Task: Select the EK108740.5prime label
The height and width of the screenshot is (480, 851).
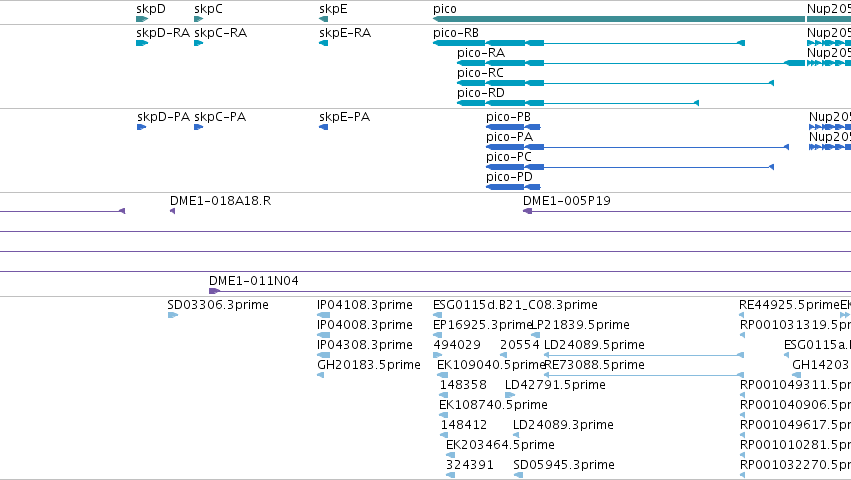Action: (x=493, y=405)
